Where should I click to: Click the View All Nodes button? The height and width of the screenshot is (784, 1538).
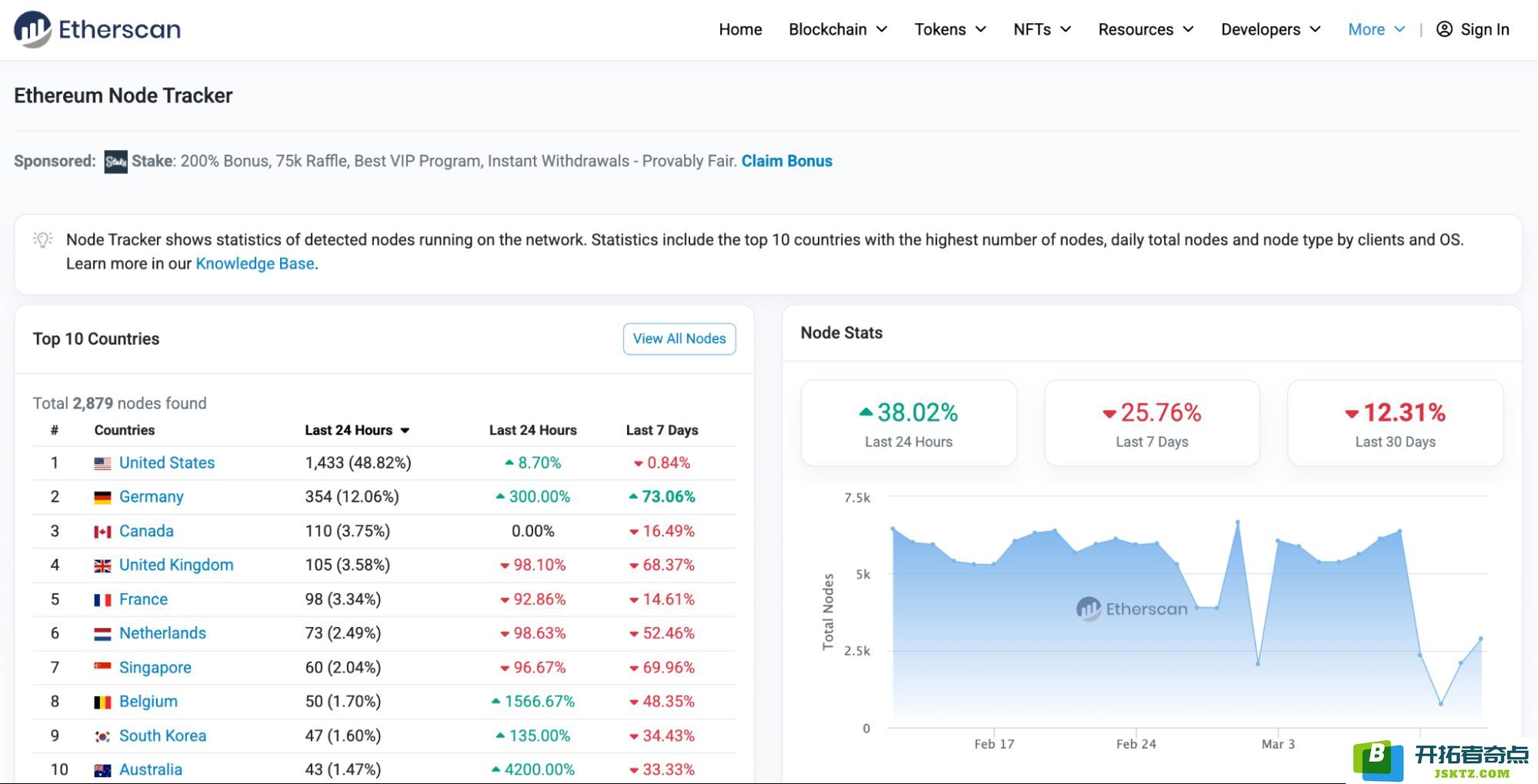tap(679, 339)
